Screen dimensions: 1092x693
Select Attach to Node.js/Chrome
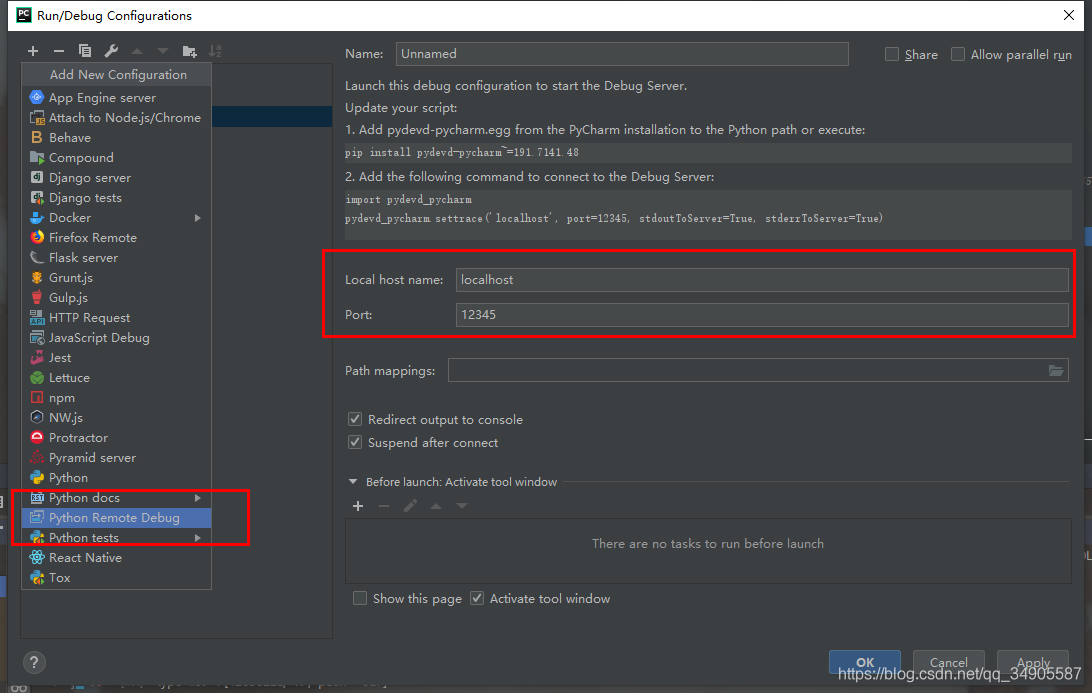pos(116,118)
